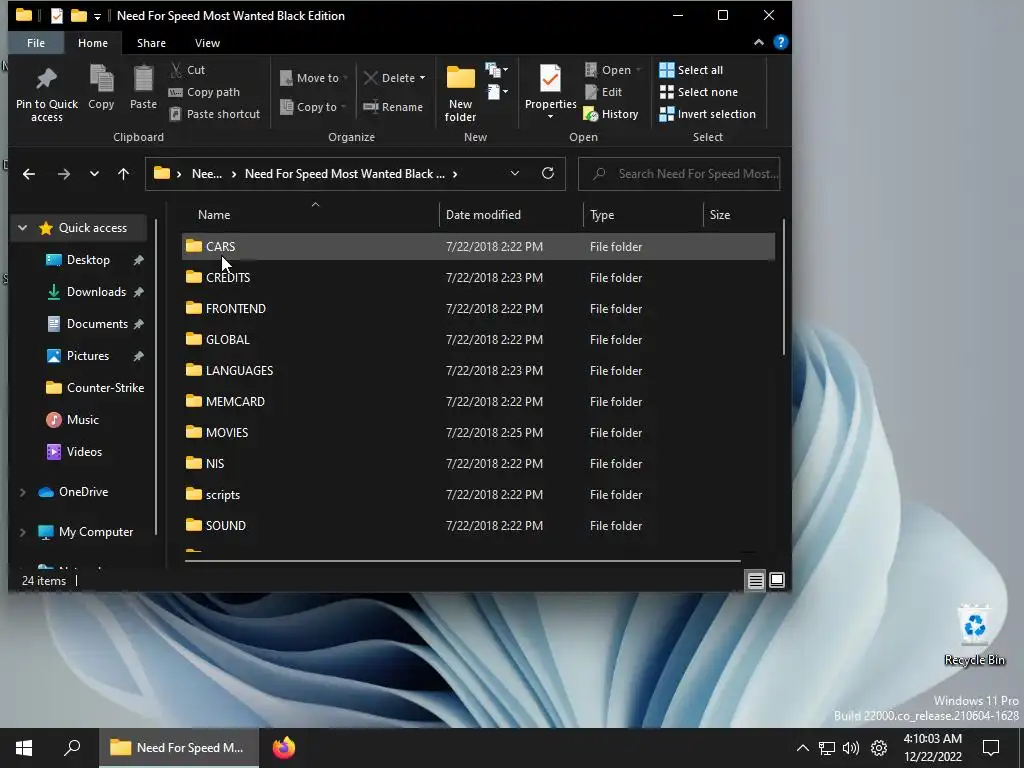
Task: Select the Home ribbon tab
Action: click(93, 43)
